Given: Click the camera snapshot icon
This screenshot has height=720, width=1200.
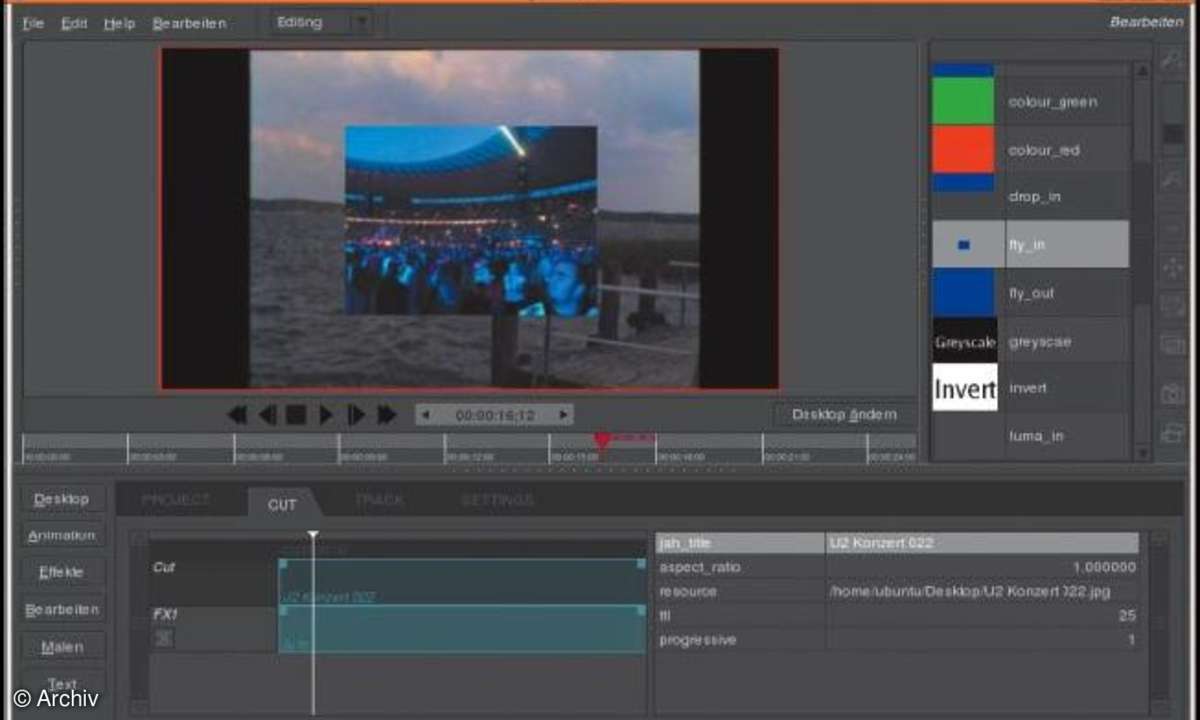Looking at the screenshot, I should [1171, 393].
